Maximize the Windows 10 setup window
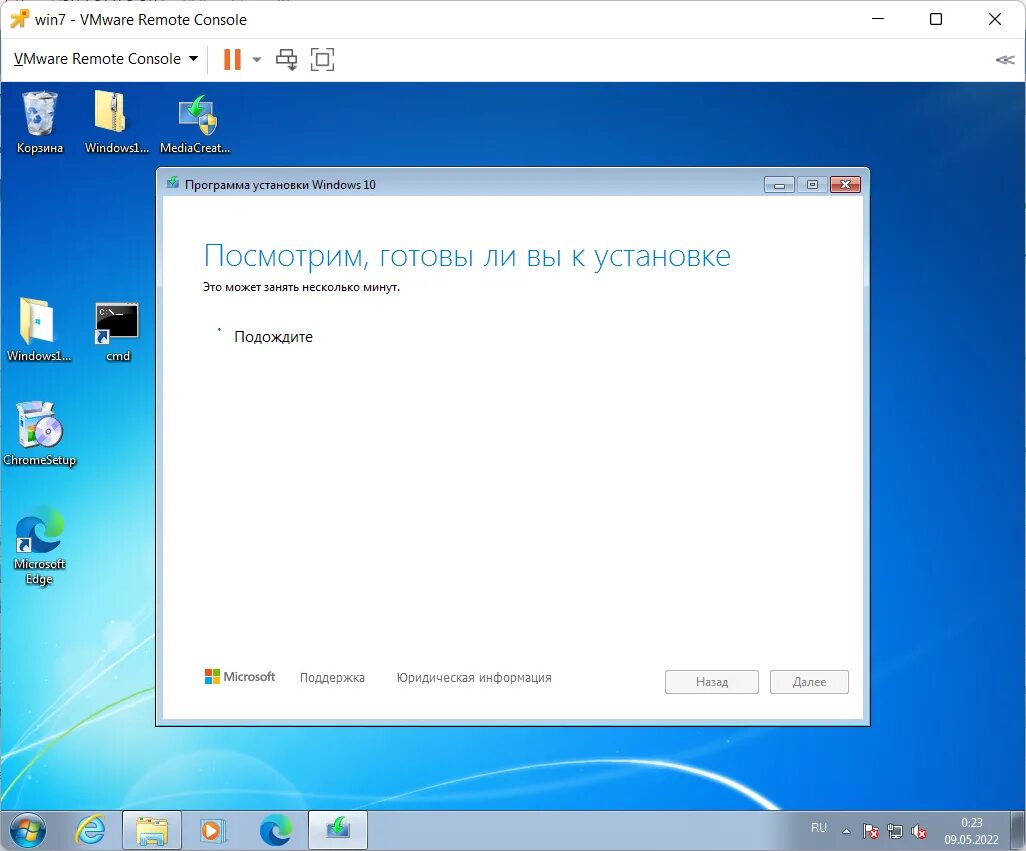 point(812,185)
